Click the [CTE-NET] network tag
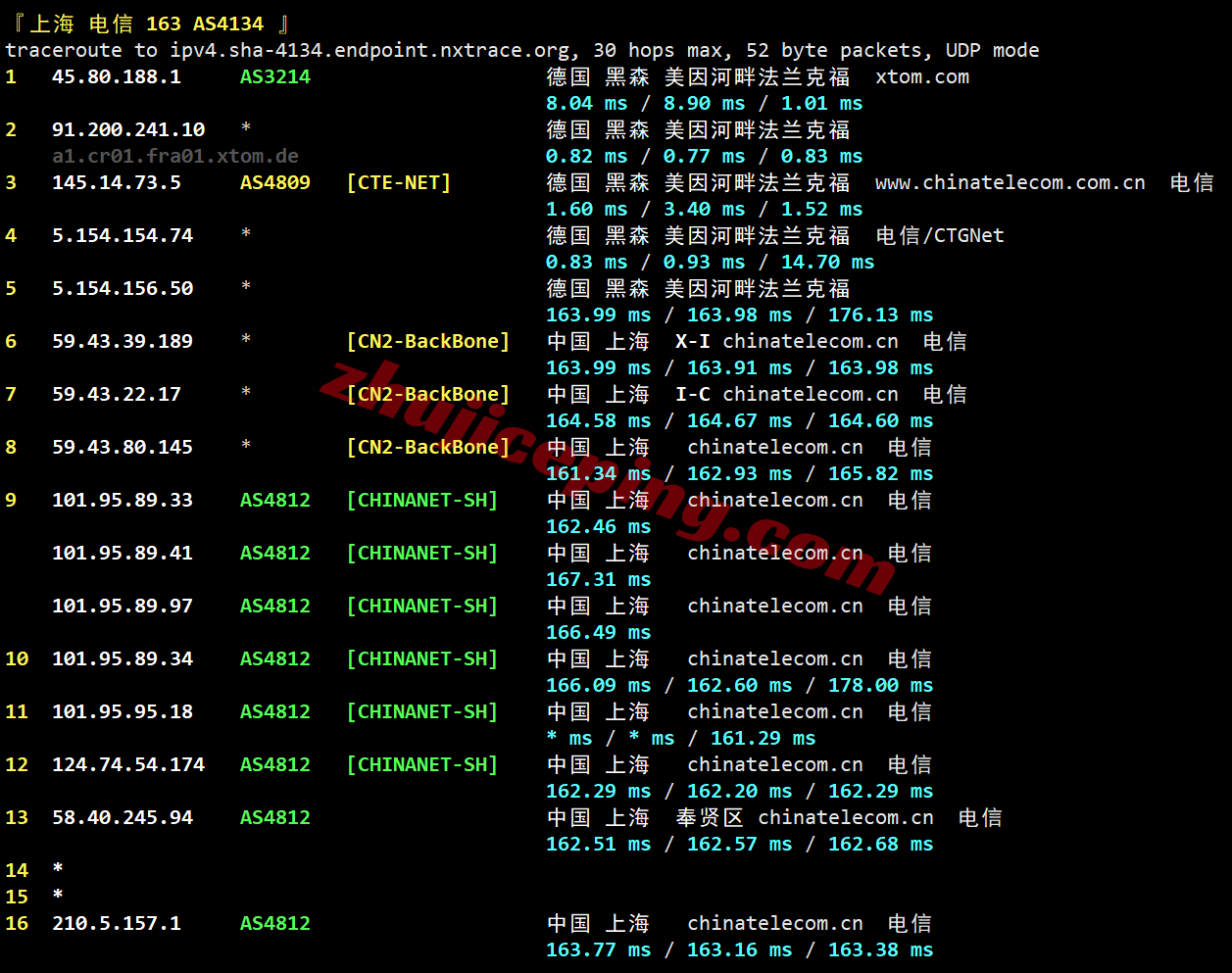 pyautogui.click(x=398, y=182)
